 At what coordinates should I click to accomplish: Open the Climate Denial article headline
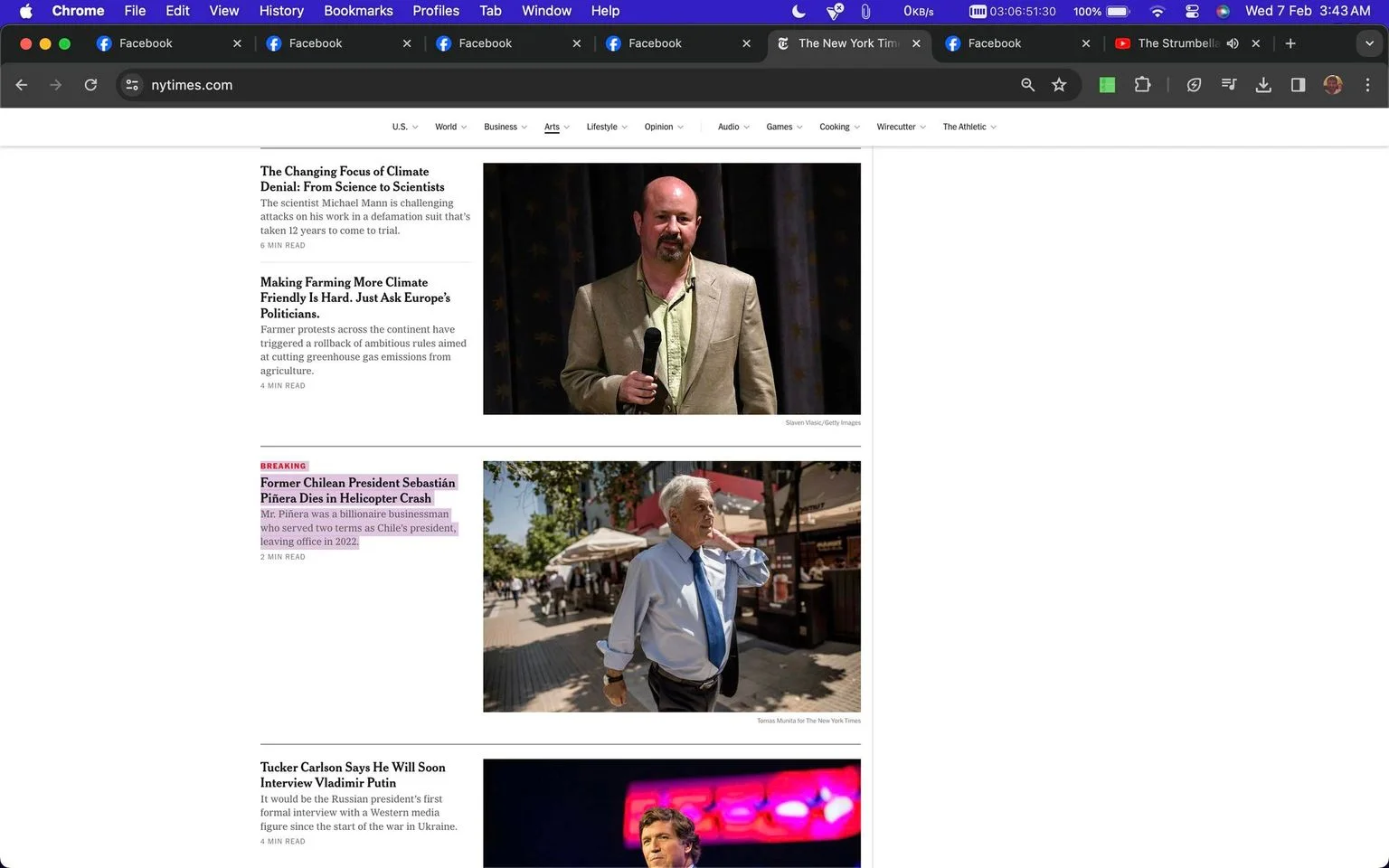[352, 179]
